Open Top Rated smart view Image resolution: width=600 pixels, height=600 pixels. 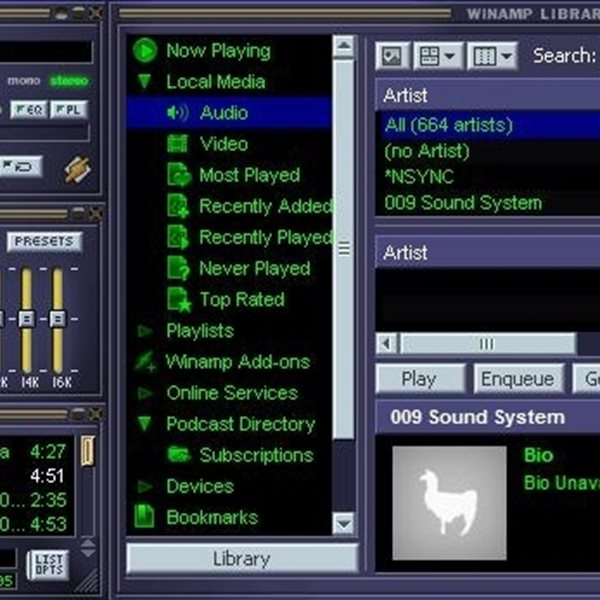point(242,299)
